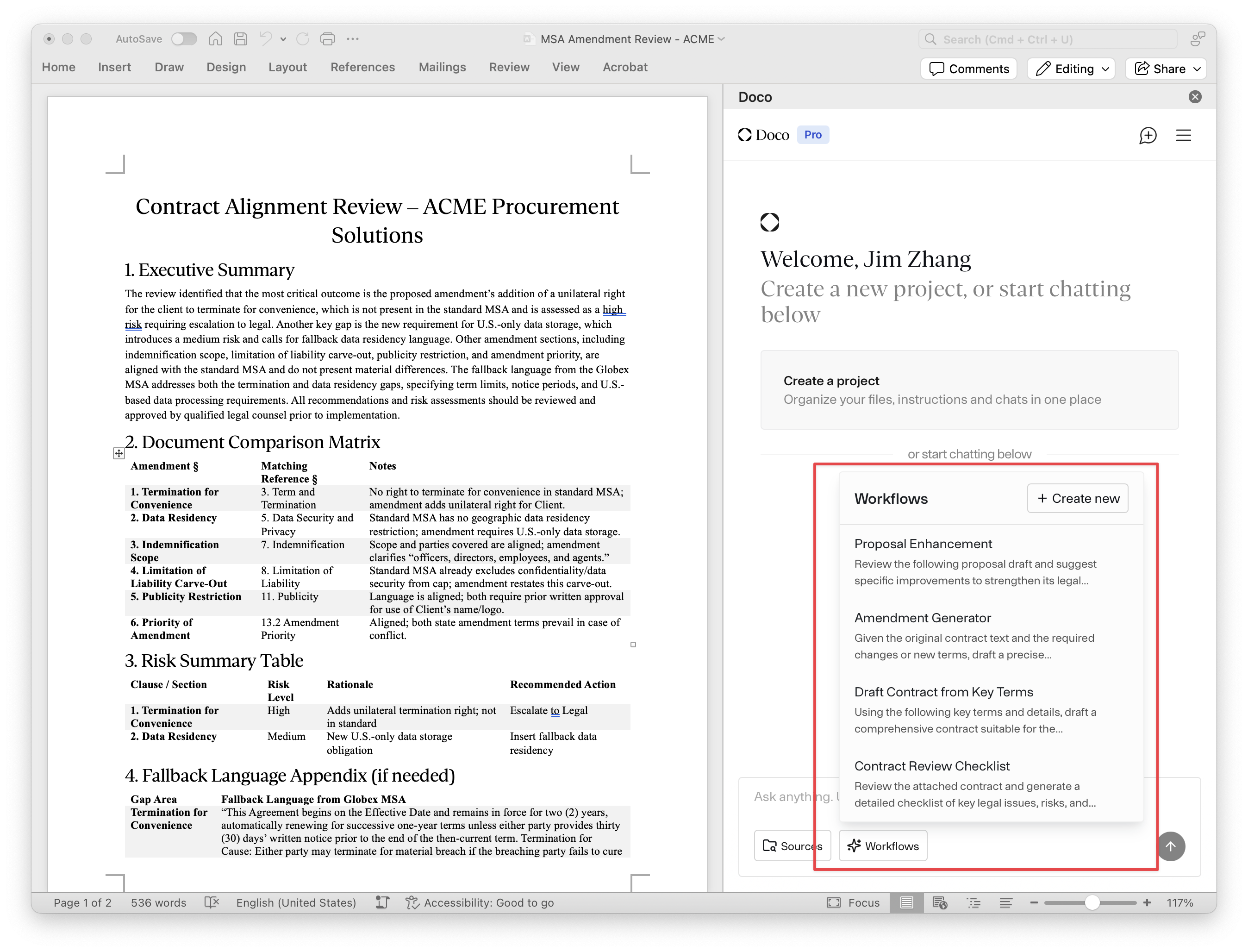Open the Doco hamburger menu
The width and height of the screenshot is (1248, 952).
[x=1183, y=135]
